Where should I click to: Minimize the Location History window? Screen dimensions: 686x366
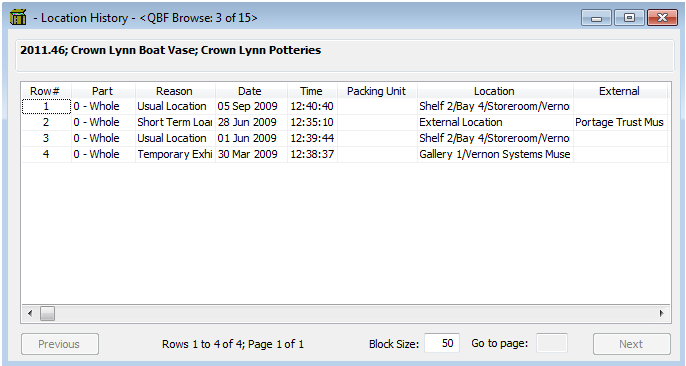pos(596,18)
